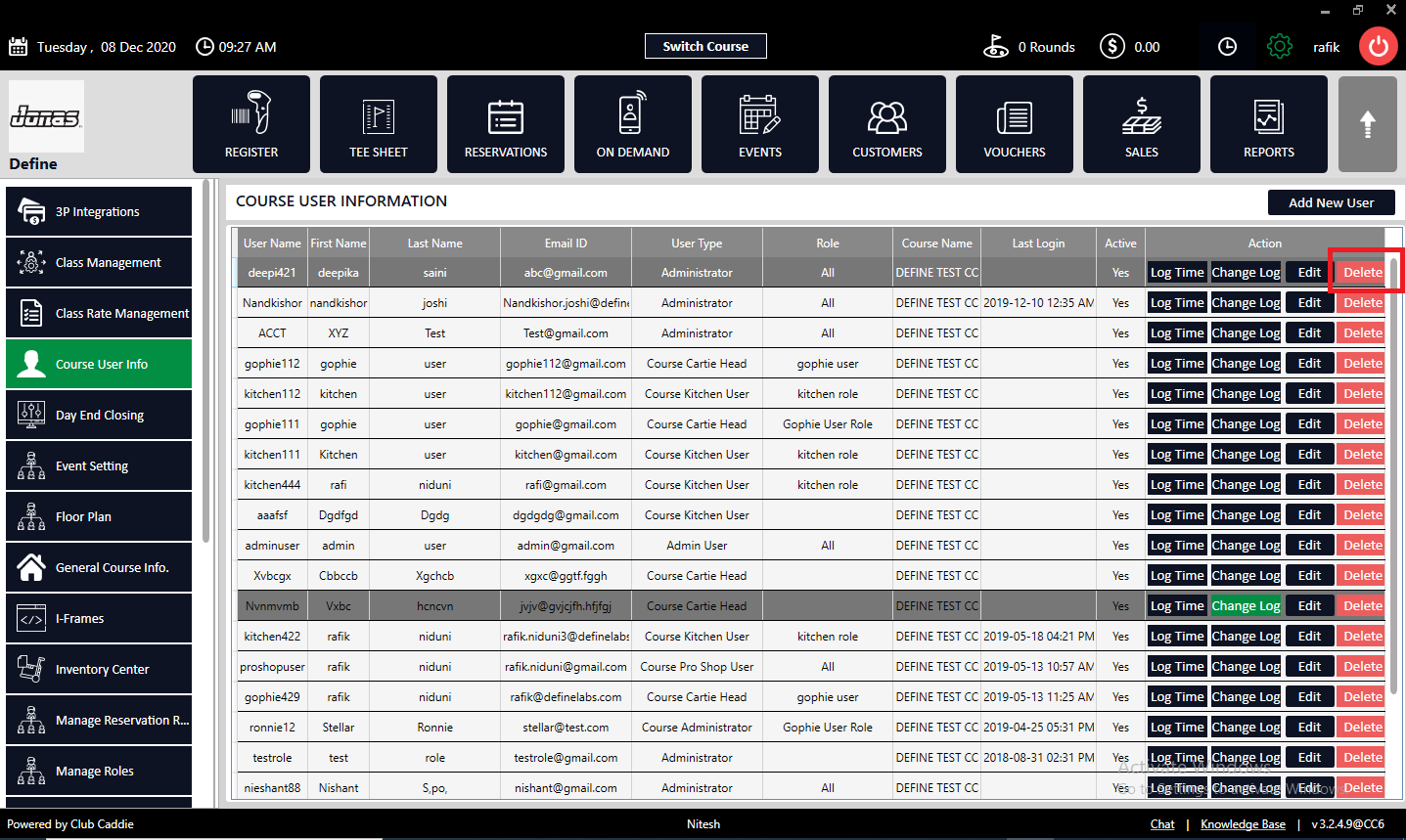
Task: Open Log Time for ACCT user
Action: click(1177, 332)
